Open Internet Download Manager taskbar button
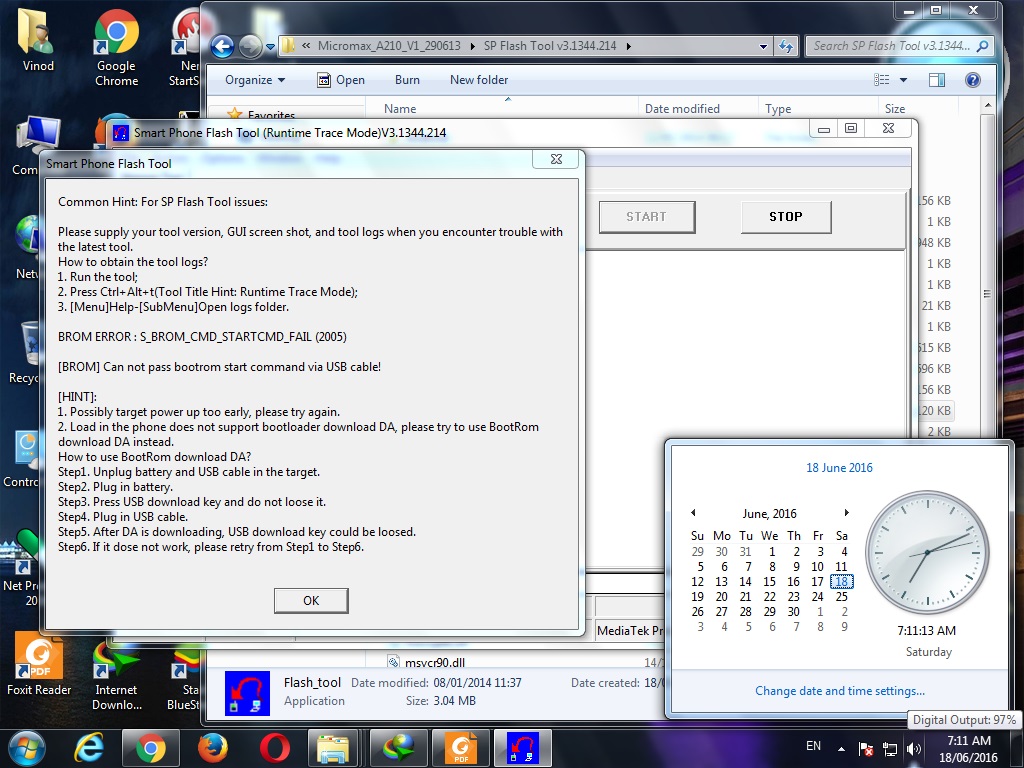 (399, 748)
